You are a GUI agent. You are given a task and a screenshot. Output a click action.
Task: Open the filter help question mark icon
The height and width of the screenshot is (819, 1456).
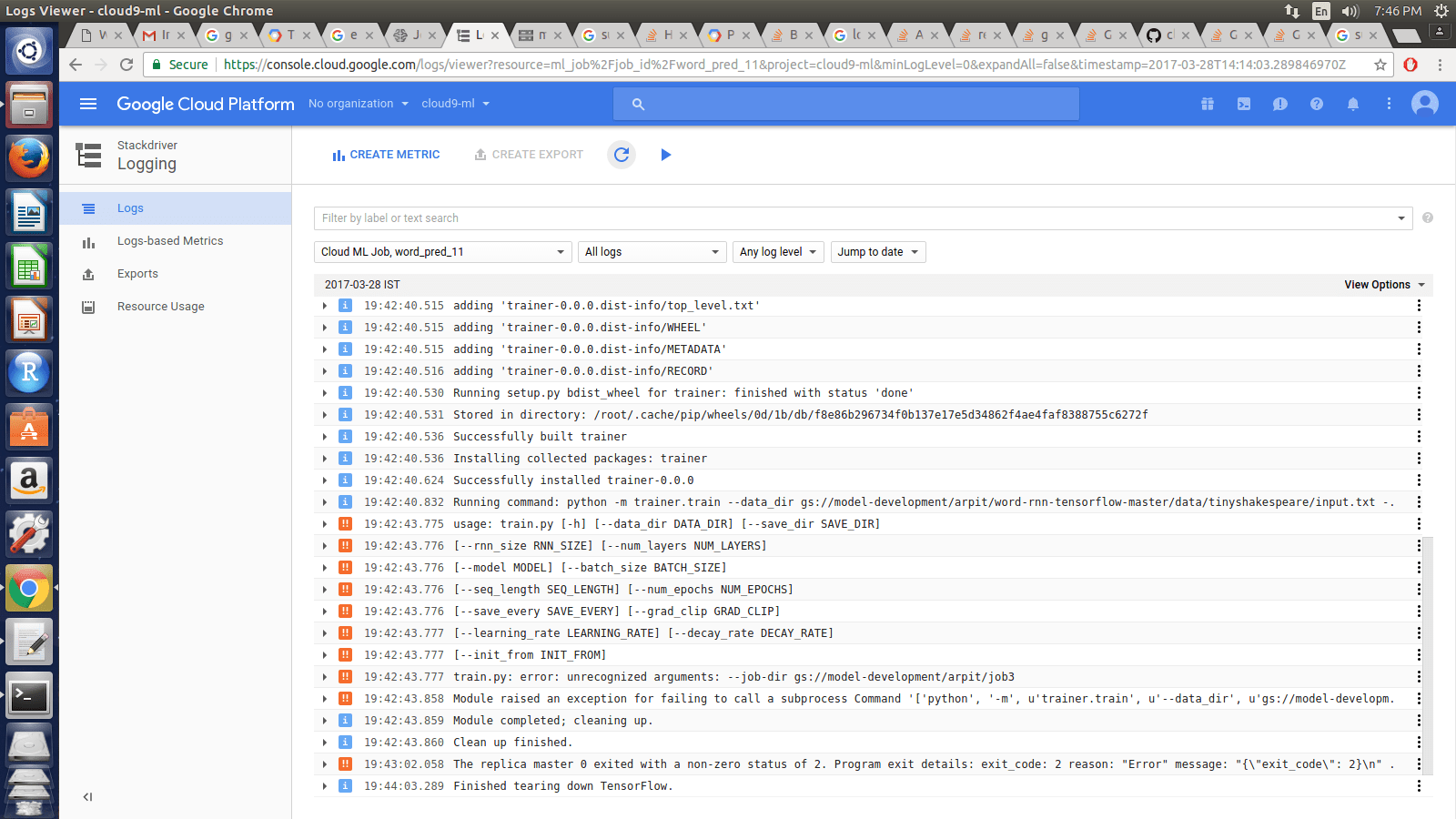[x=1428, y=217]
